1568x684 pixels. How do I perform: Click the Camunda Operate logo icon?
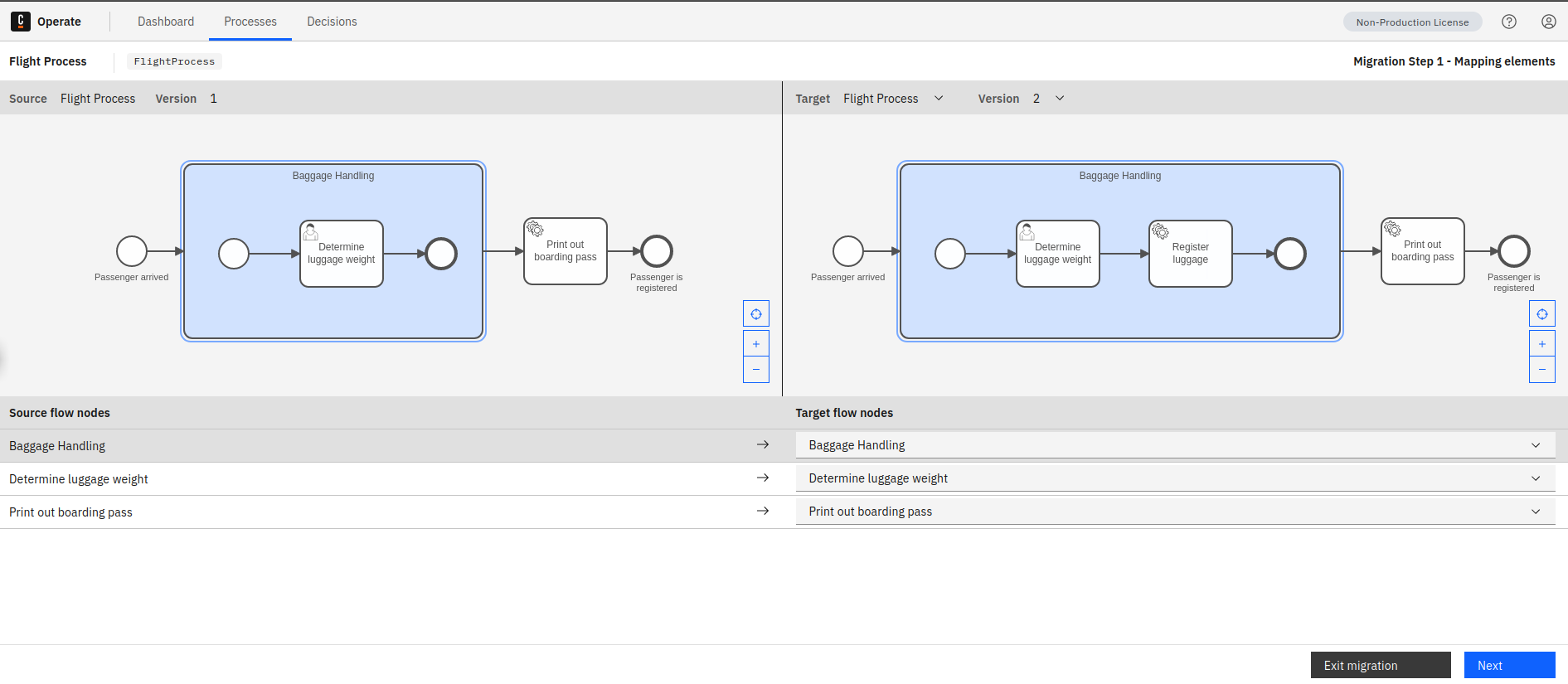(x=21, y=22)
